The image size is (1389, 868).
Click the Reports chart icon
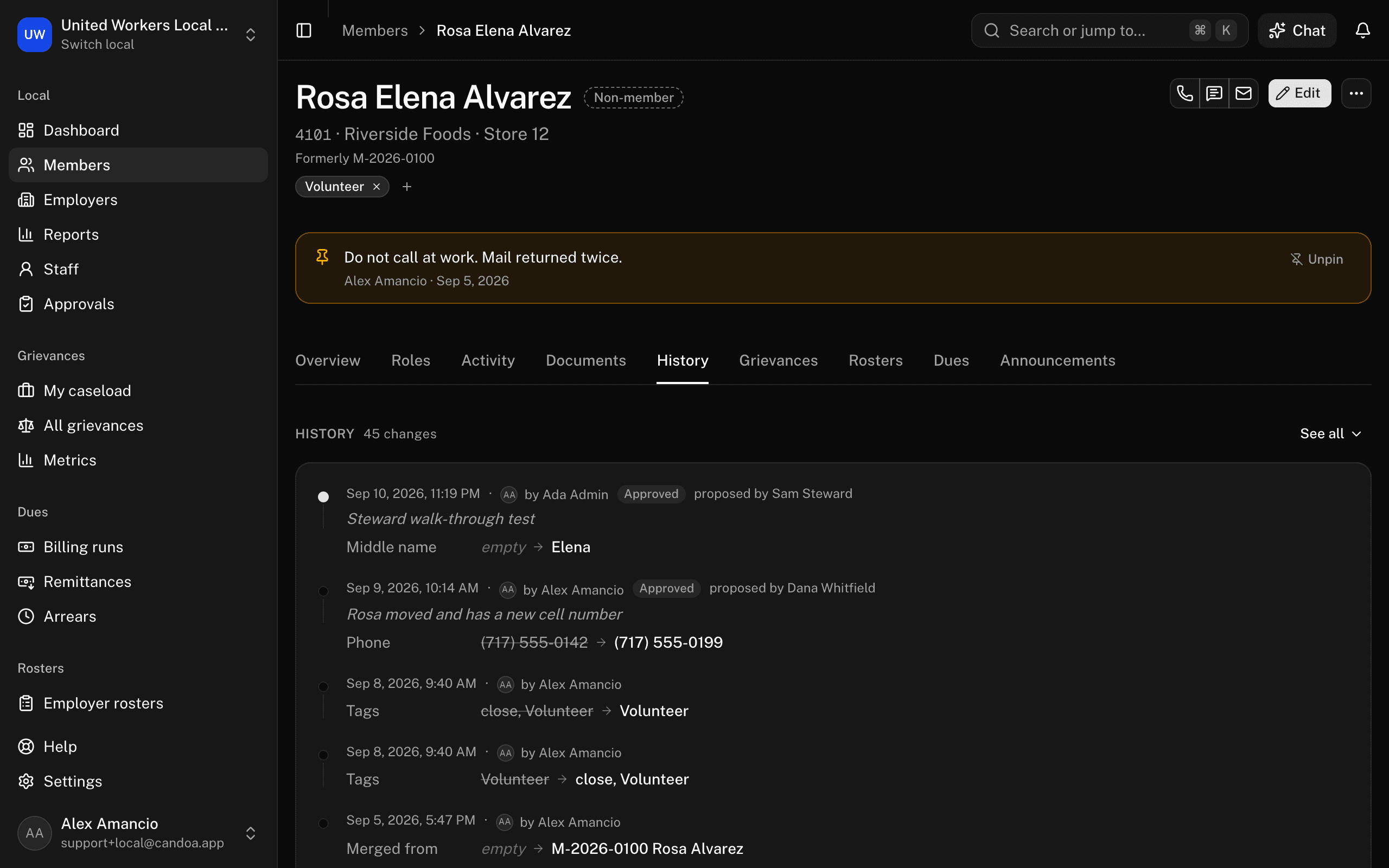coord(26,234)
